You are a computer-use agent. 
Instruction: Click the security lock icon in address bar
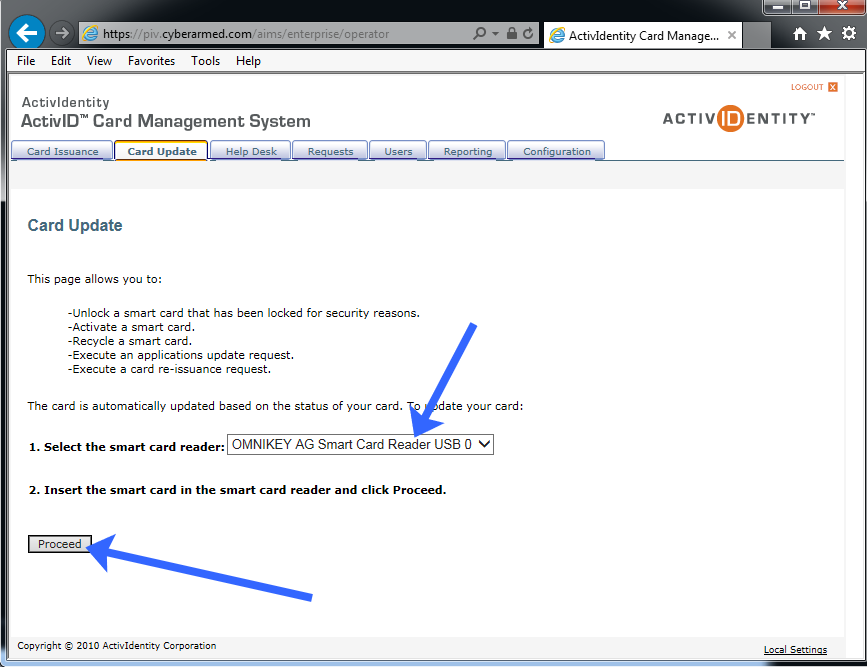point(512,33)
